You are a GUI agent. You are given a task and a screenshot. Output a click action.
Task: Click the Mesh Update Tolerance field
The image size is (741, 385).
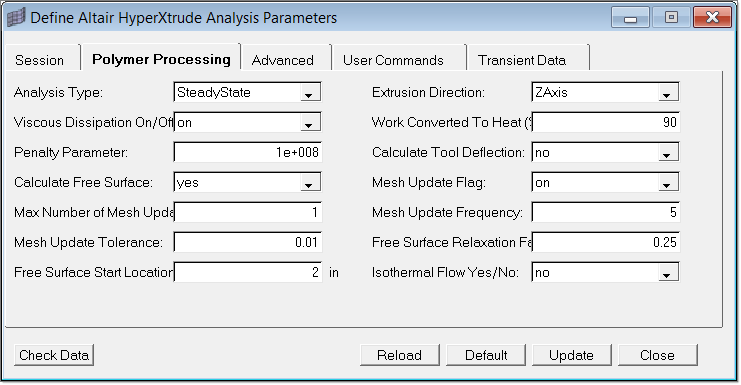[x=248, y=242]
